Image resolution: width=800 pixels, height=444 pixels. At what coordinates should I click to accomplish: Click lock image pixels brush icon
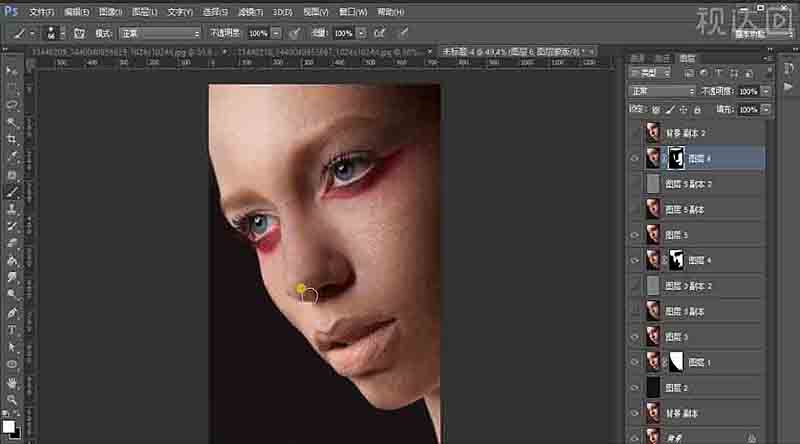click(x=670, y=109)
